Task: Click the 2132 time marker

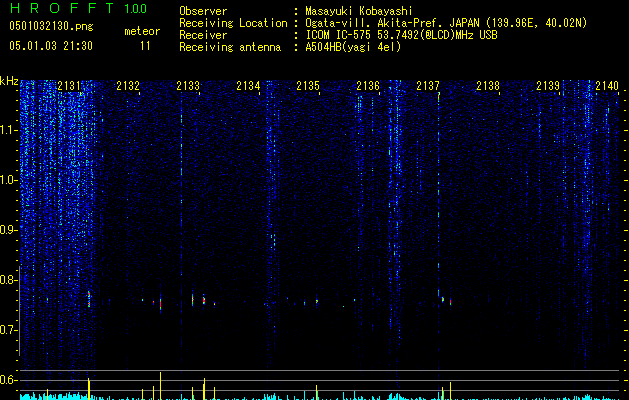Action: coord(128,86)
